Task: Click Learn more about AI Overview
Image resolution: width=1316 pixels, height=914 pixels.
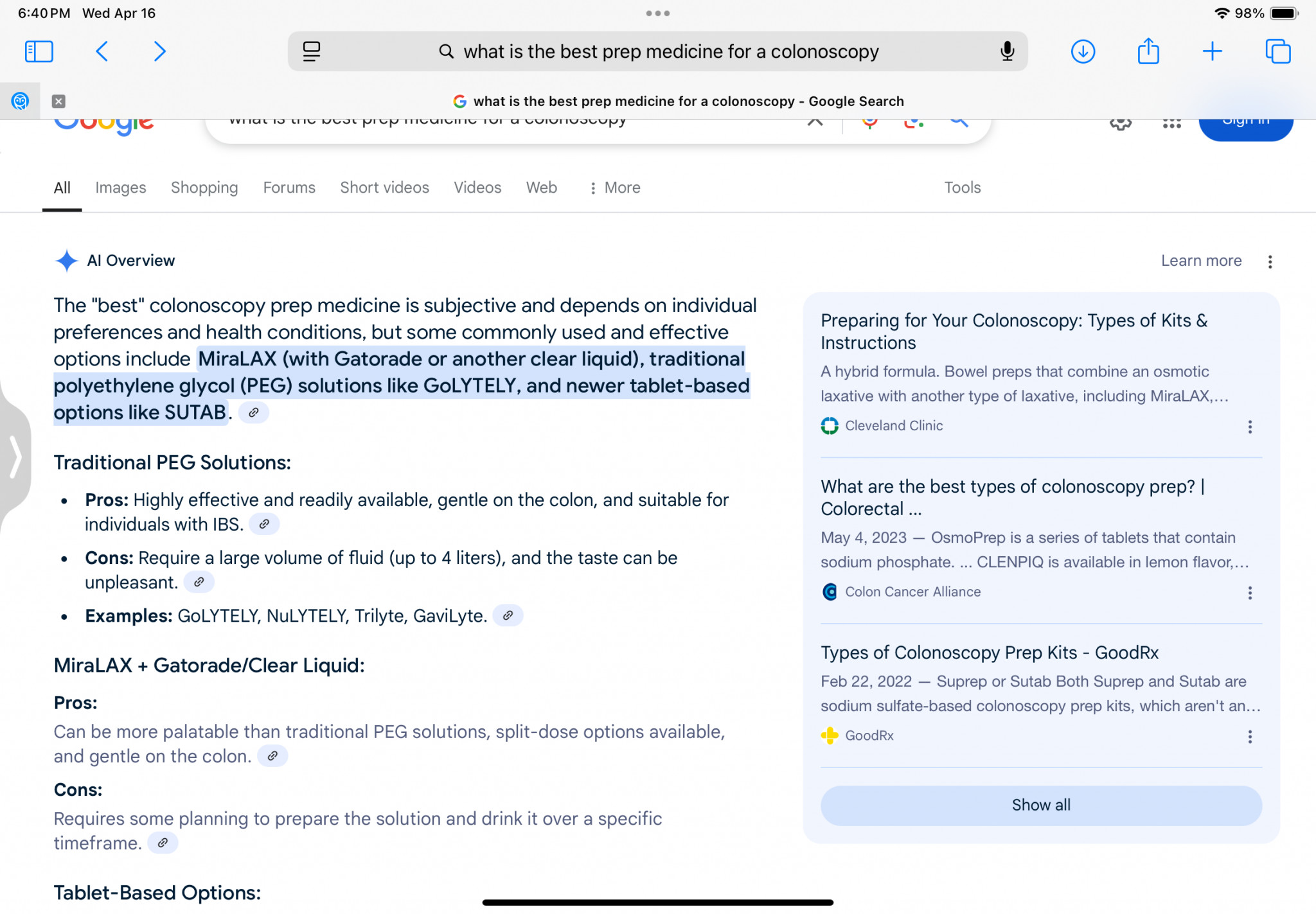Action: pos(1201,261)
